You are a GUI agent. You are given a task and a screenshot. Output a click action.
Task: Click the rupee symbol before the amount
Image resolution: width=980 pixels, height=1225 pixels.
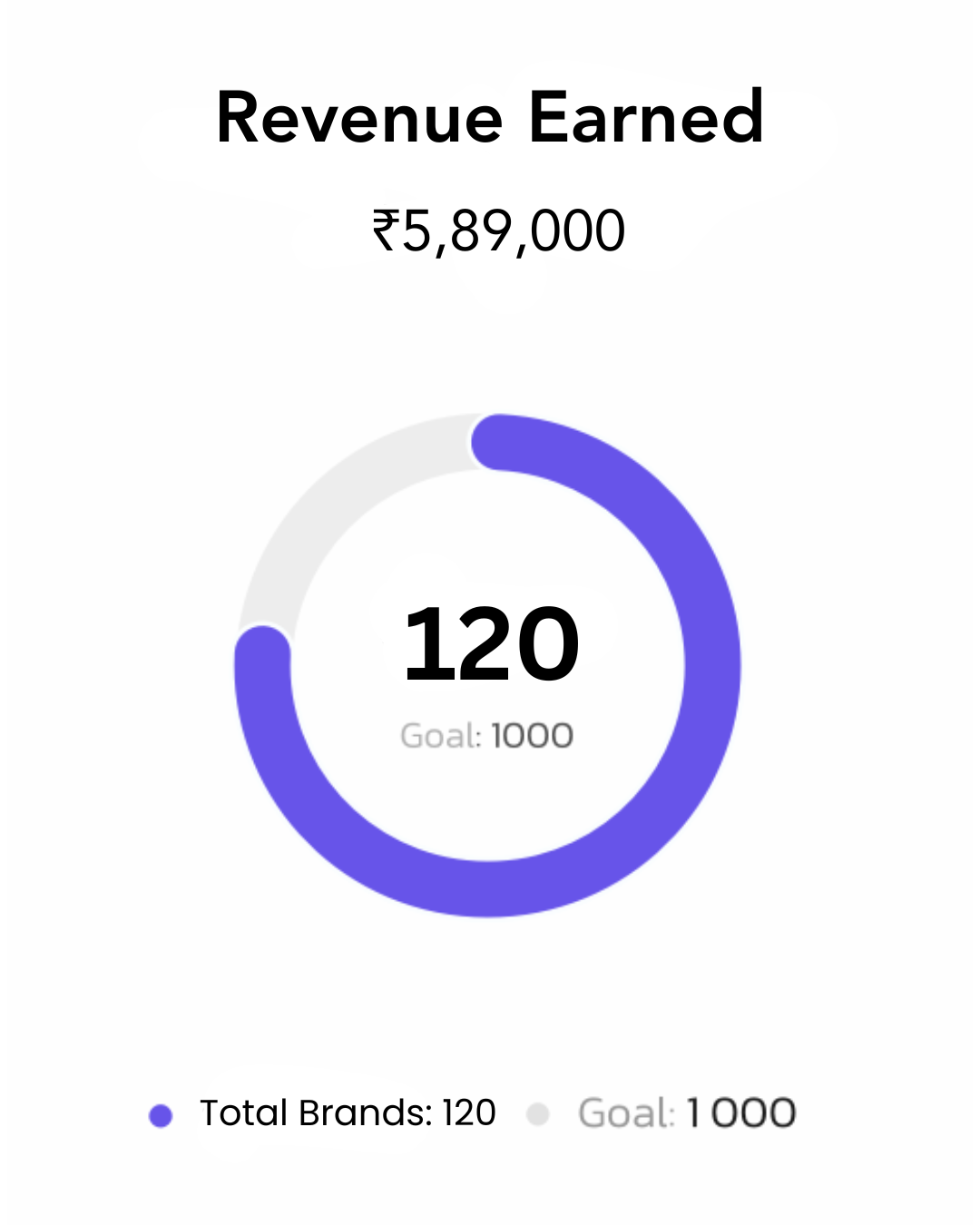(386, 230)
